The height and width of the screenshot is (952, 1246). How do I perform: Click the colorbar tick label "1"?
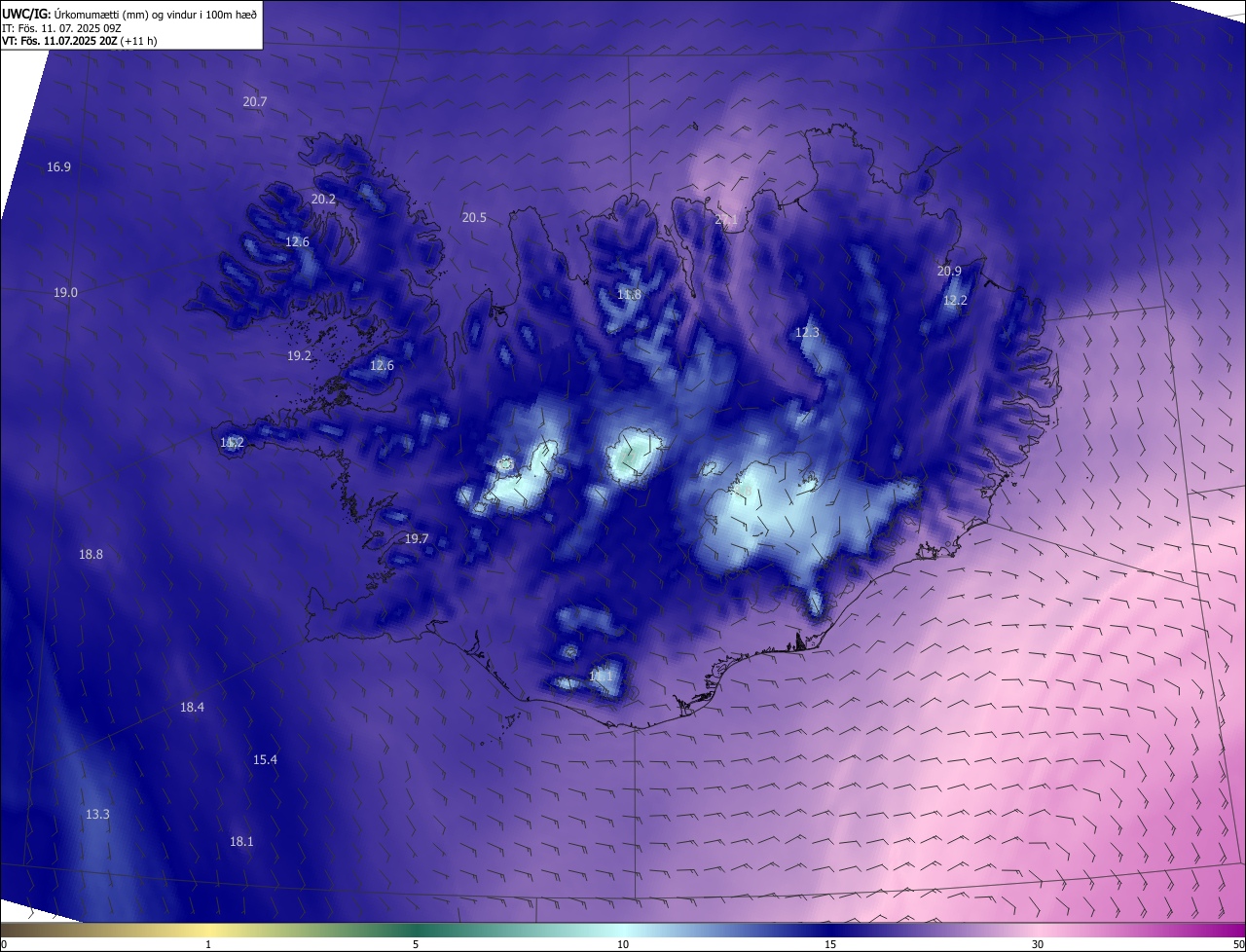(x=208, y=944)
